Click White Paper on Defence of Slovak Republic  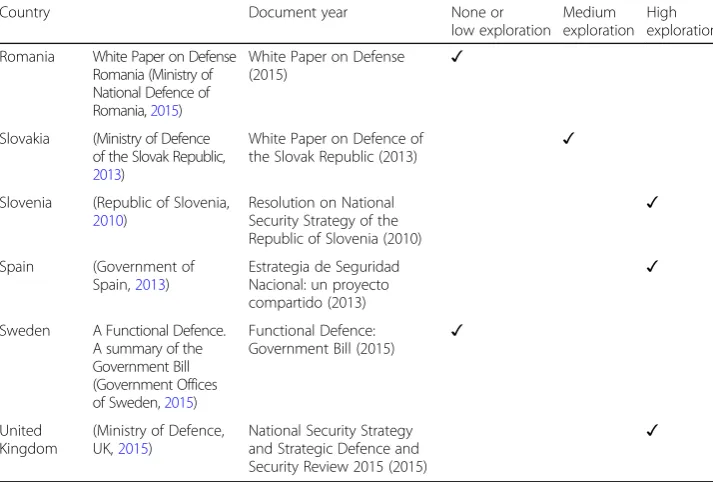tap(336, 148)
